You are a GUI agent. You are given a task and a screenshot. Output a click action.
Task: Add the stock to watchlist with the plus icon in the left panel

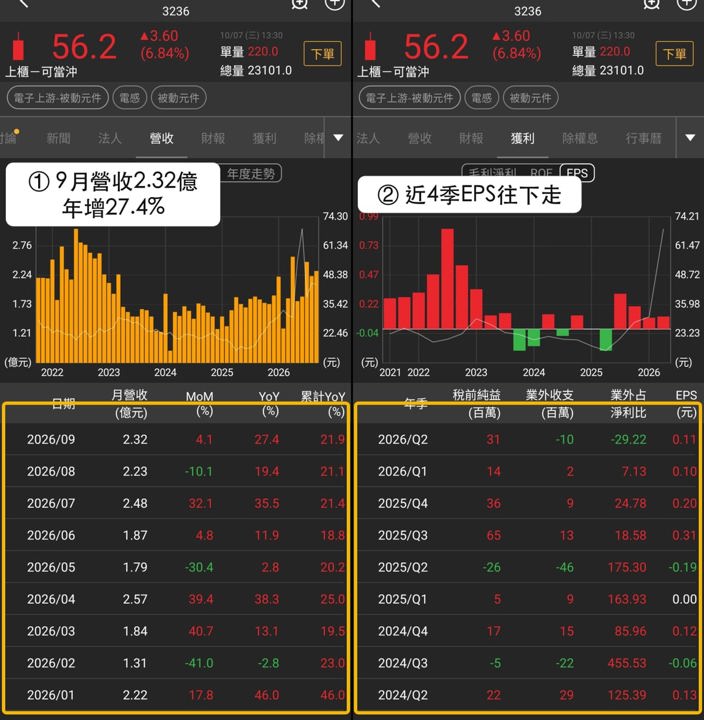(334, 4)
